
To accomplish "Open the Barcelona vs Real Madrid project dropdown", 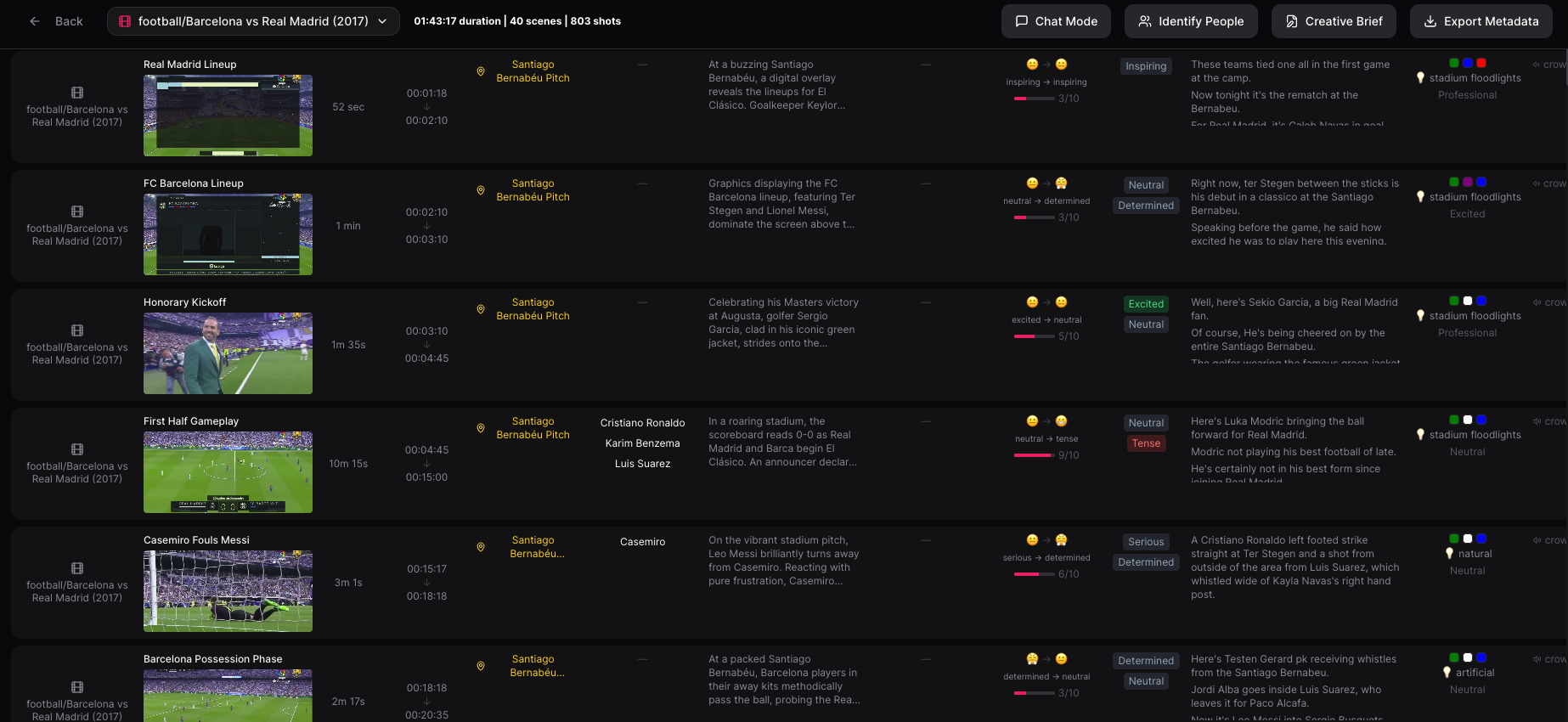I will coord(253,21).
